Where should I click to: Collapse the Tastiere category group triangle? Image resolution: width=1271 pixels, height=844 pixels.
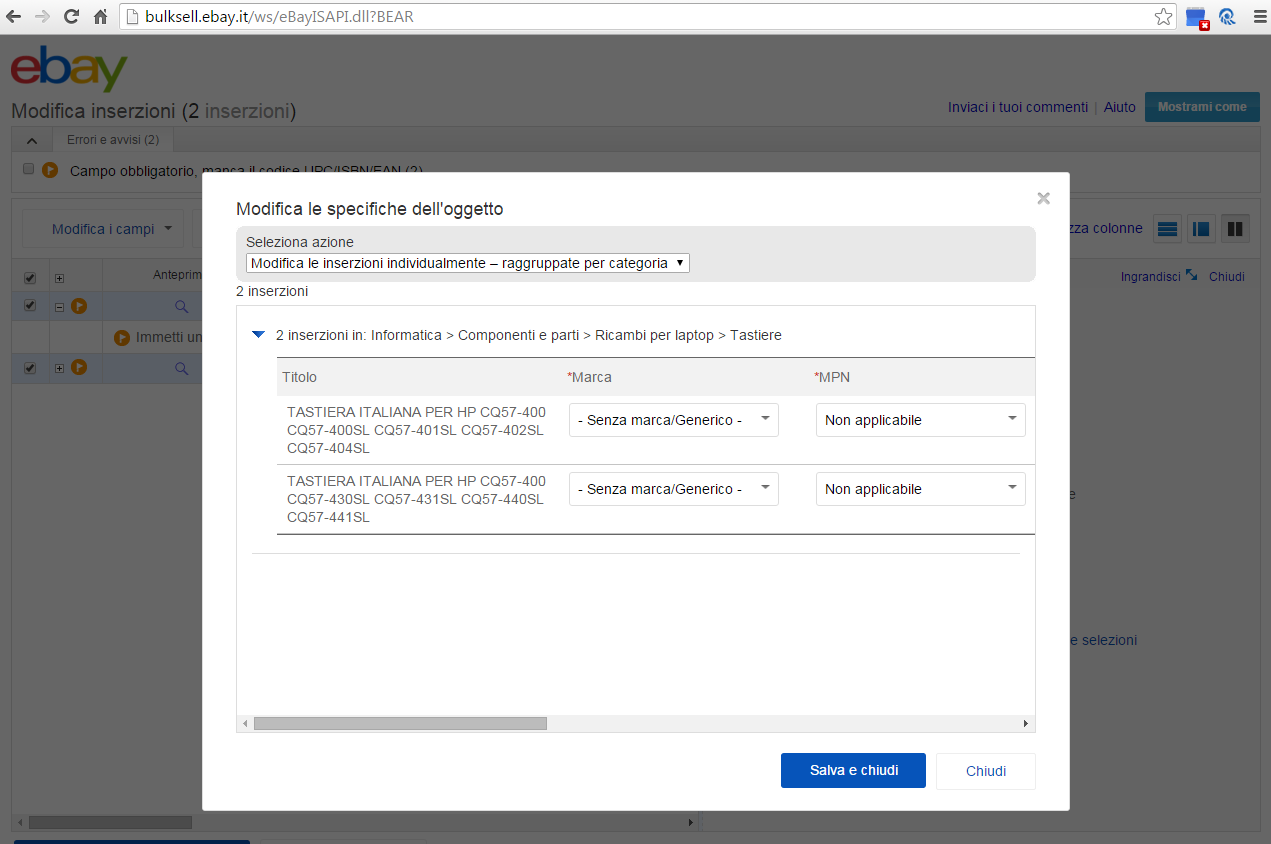258,335
